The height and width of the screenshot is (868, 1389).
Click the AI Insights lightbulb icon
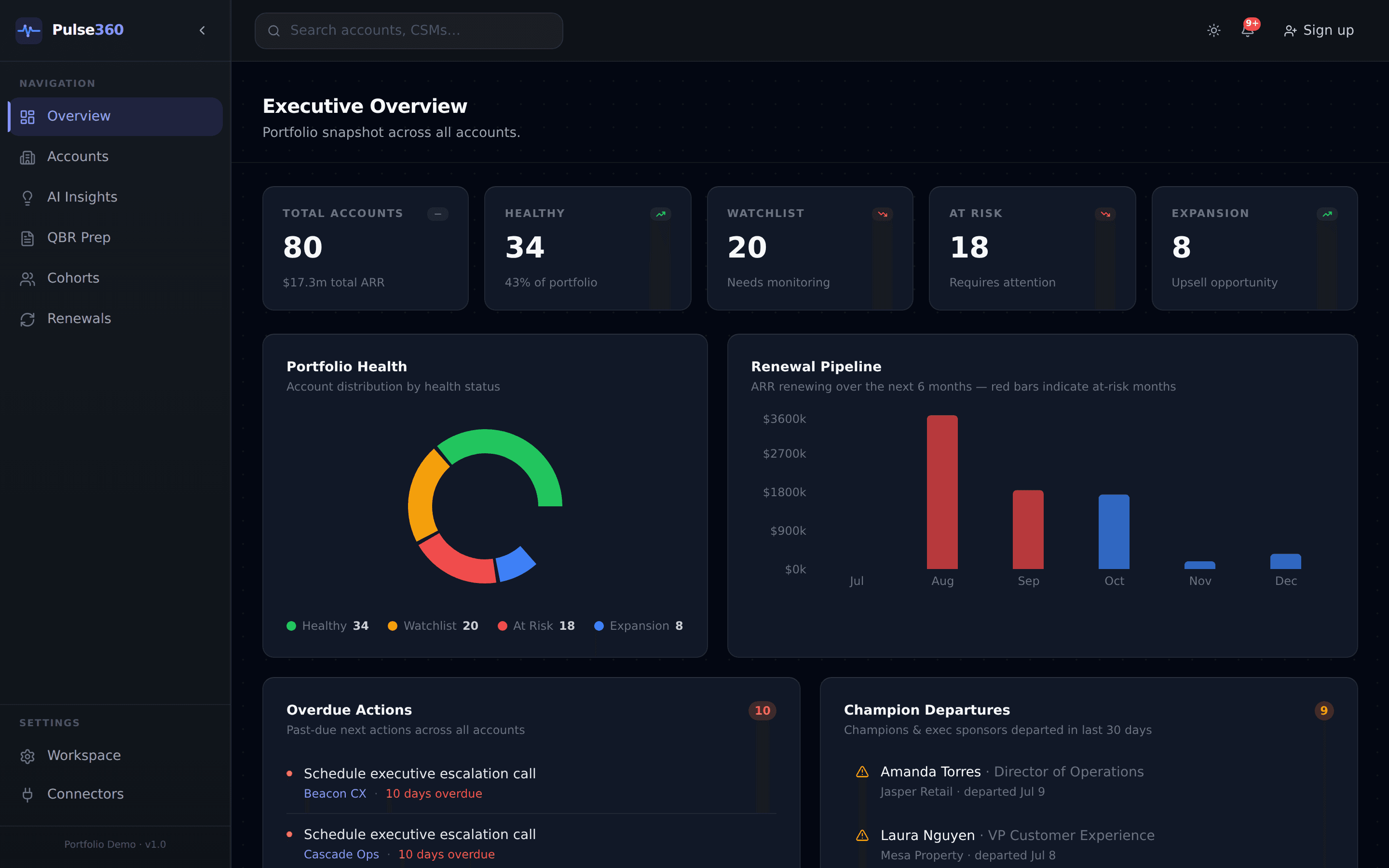click(x=27, y=198)
